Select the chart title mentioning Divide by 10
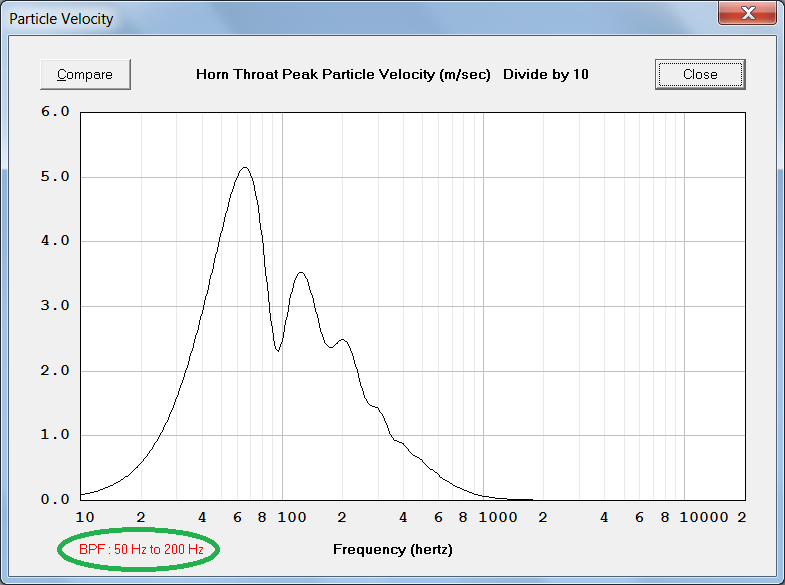This screenshot has height=585, width=785. coord(392,74)
